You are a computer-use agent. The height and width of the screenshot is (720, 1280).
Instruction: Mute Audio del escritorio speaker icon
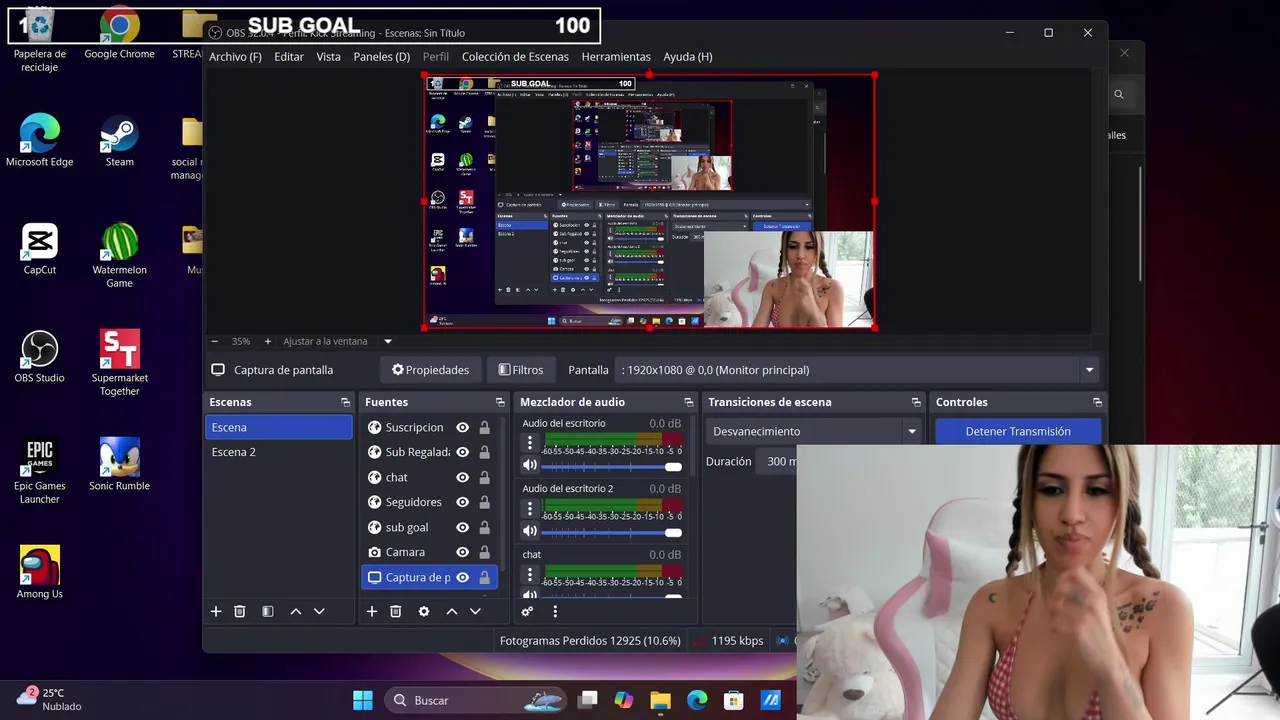point(530,465)
